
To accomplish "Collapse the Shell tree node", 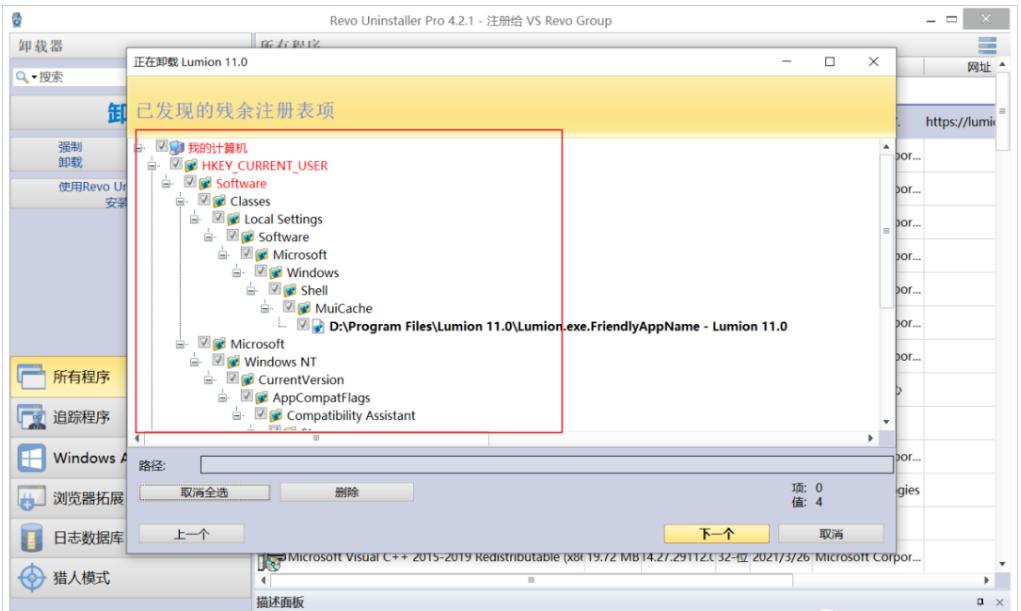I will tap(252, 291).
